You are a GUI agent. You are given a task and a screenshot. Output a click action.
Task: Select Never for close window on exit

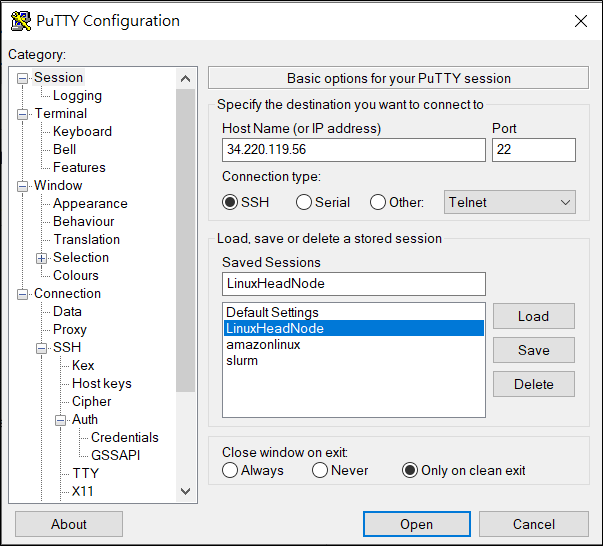click(x=320, y=470)
